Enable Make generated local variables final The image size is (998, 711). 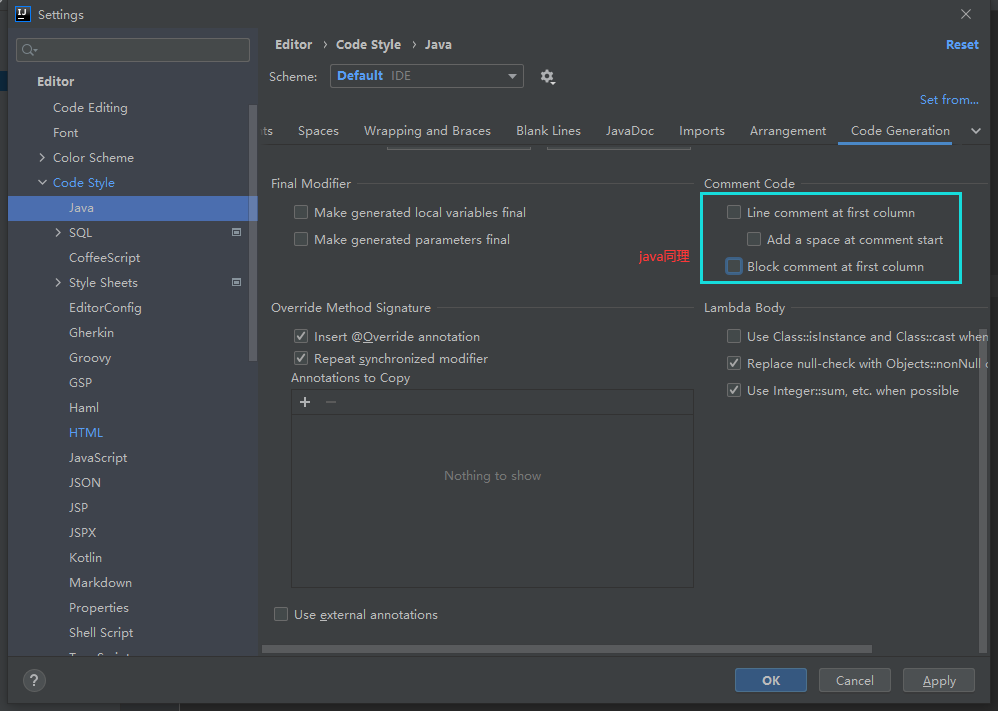(x=301, y=212)
